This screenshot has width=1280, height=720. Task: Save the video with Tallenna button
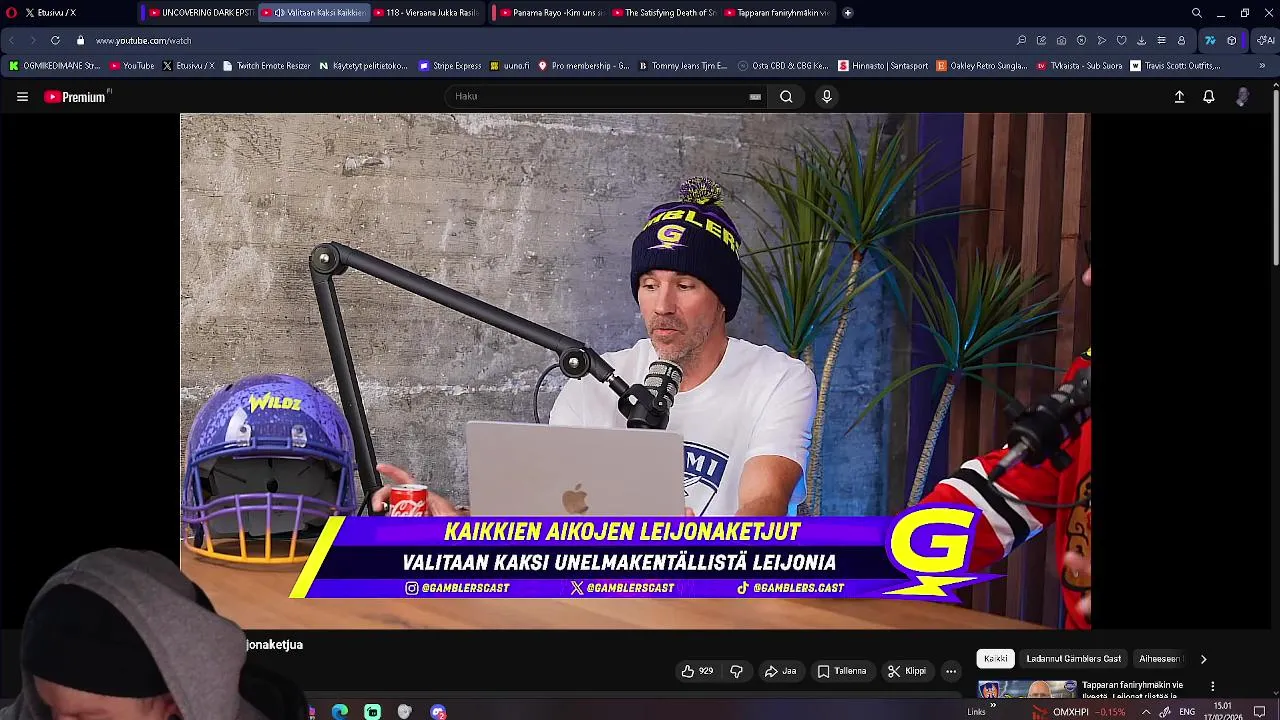coord(842,671)
